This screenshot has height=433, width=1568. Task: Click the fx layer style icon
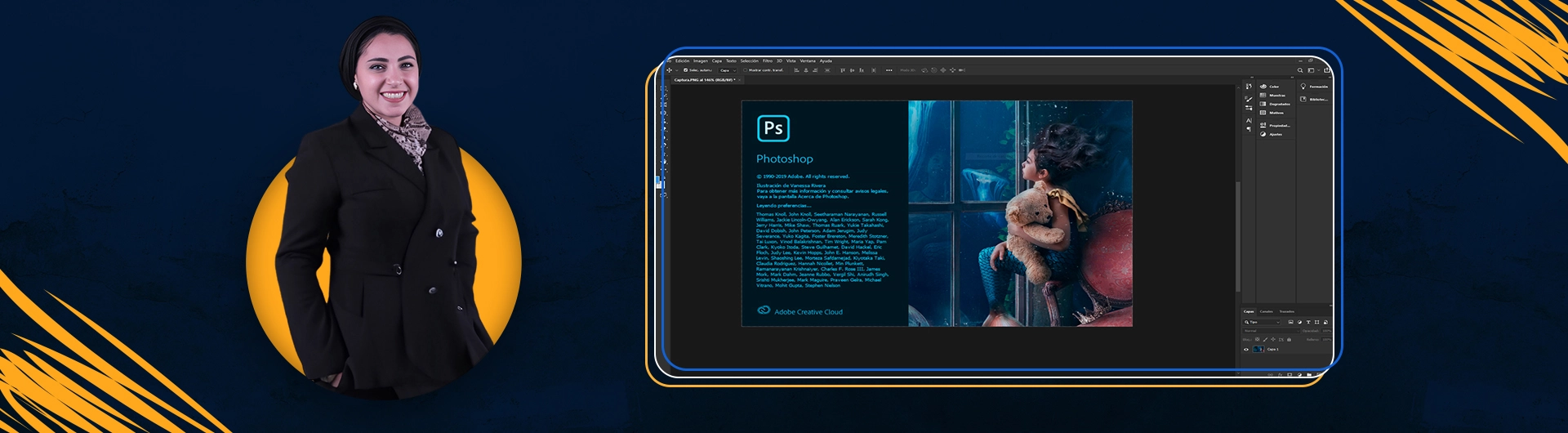[1281, 375]
